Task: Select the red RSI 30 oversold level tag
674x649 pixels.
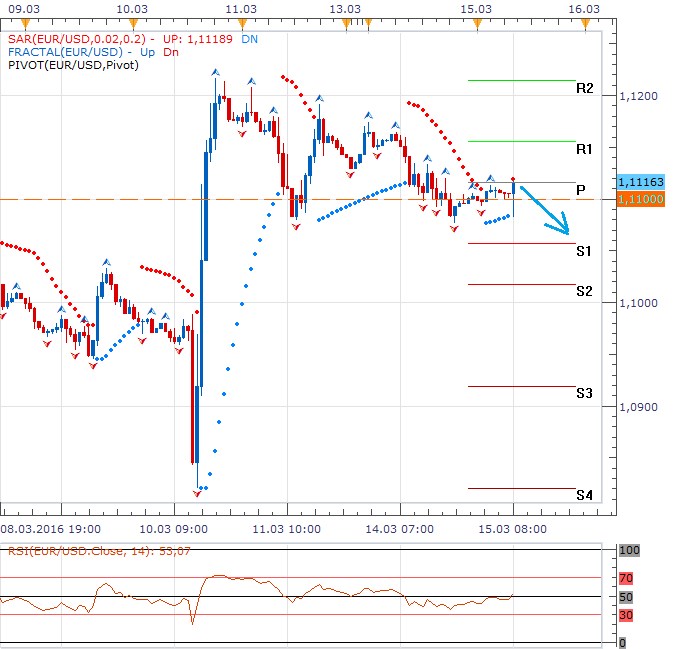Action: tap(628, 614)
